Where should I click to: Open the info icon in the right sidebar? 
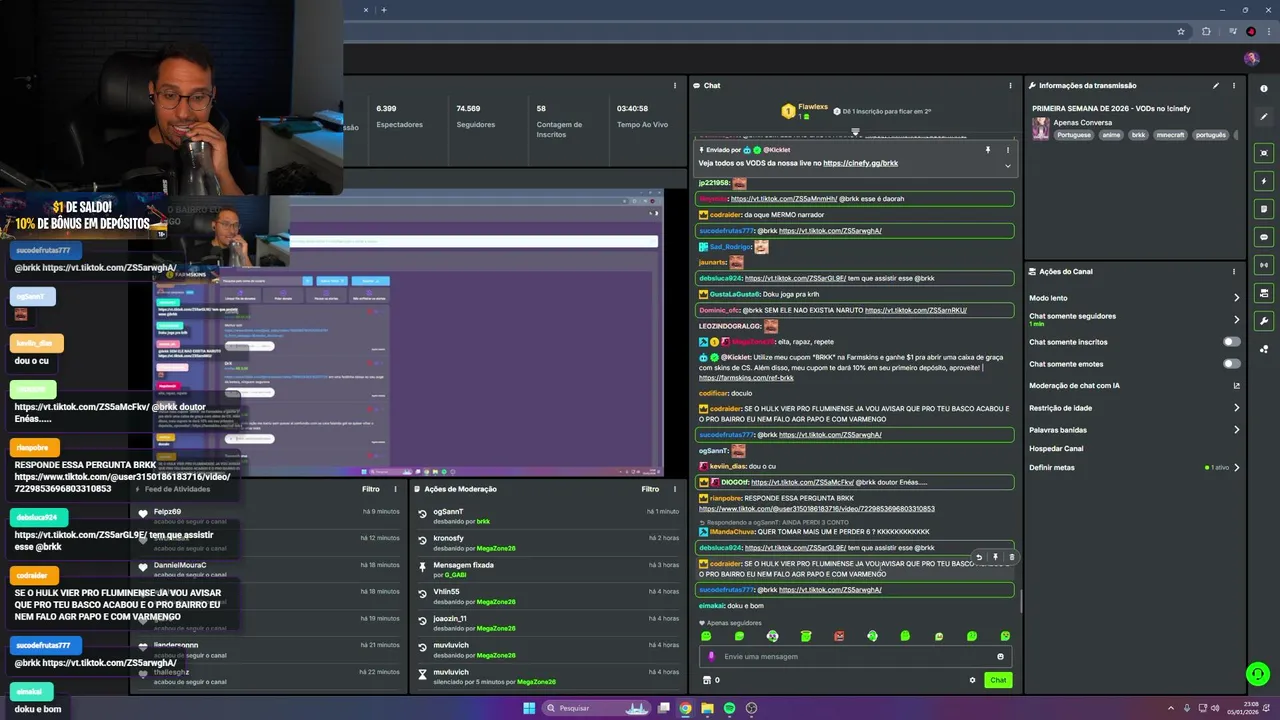[1264, 88]
